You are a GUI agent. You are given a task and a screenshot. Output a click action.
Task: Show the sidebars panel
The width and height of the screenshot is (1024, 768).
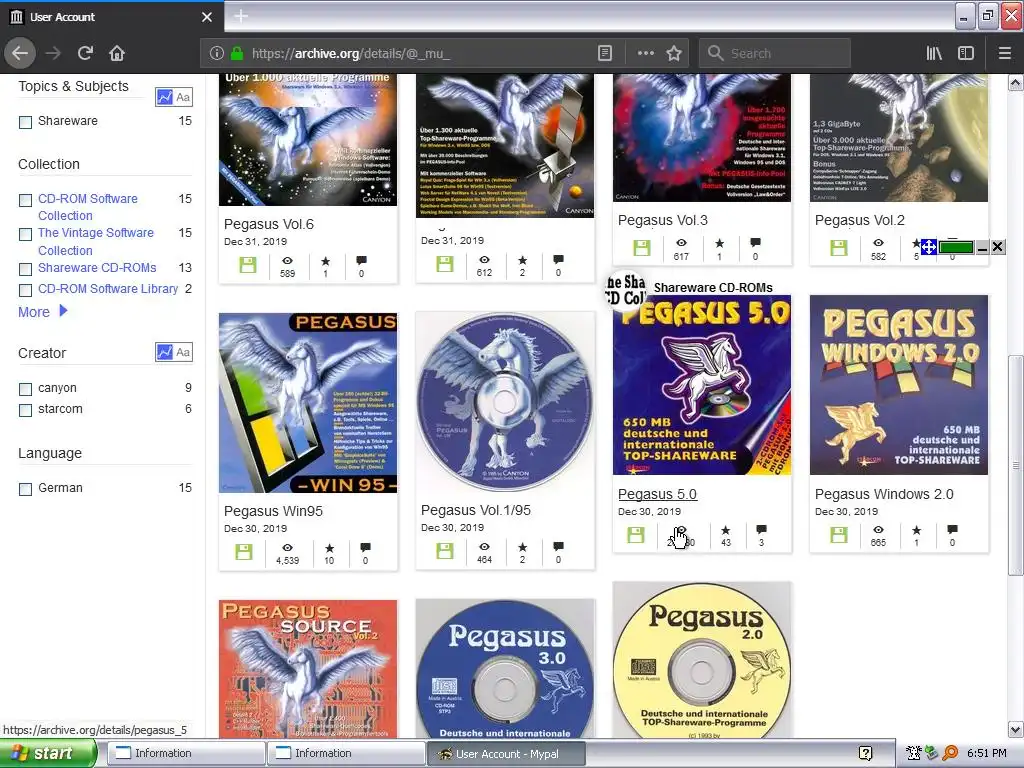(x=966, y=53)
